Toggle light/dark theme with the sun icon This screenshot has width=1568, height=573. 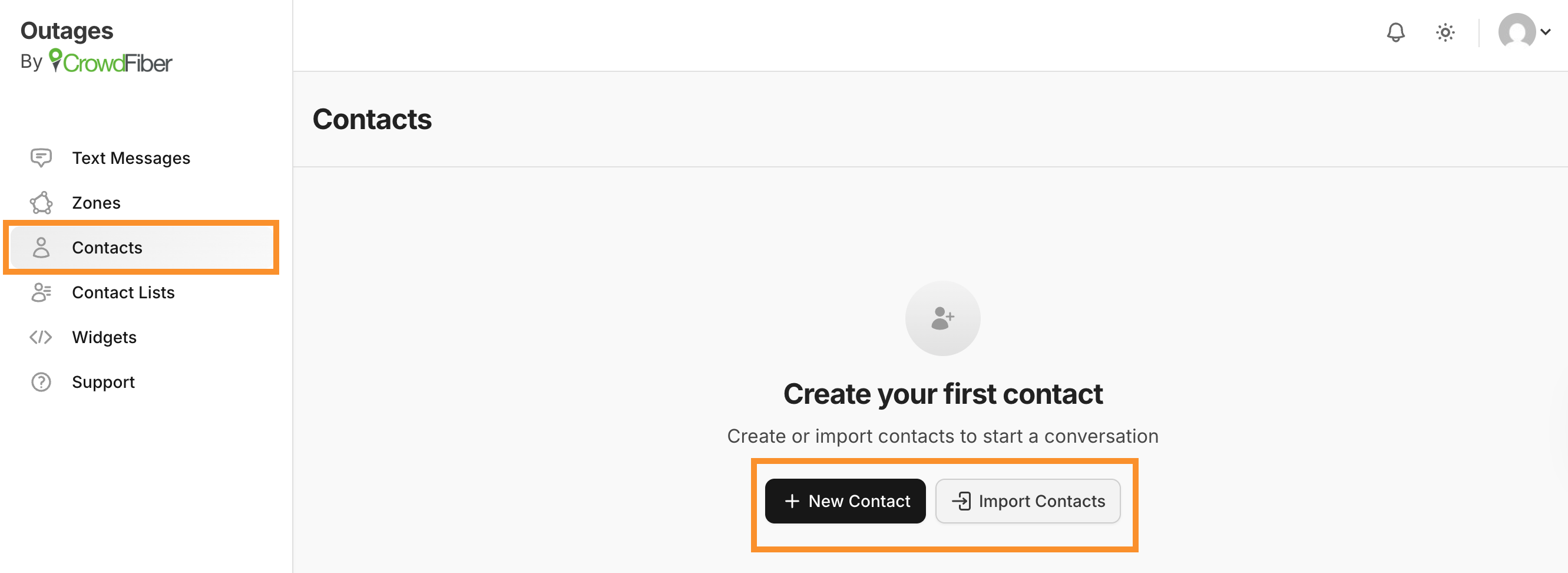pos(1445,32)
